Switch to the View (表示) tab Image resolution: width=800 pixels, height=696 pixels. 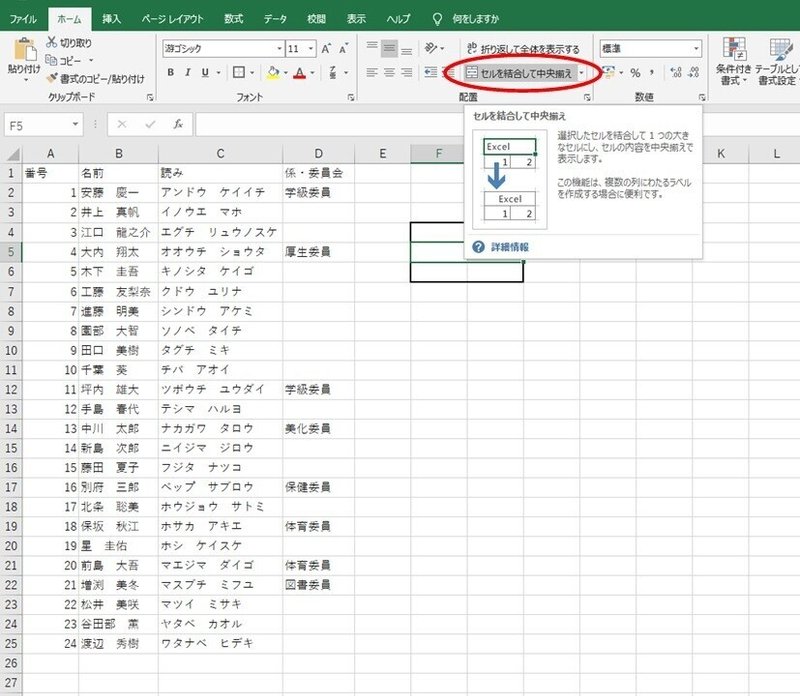click(x=356, y=19)
